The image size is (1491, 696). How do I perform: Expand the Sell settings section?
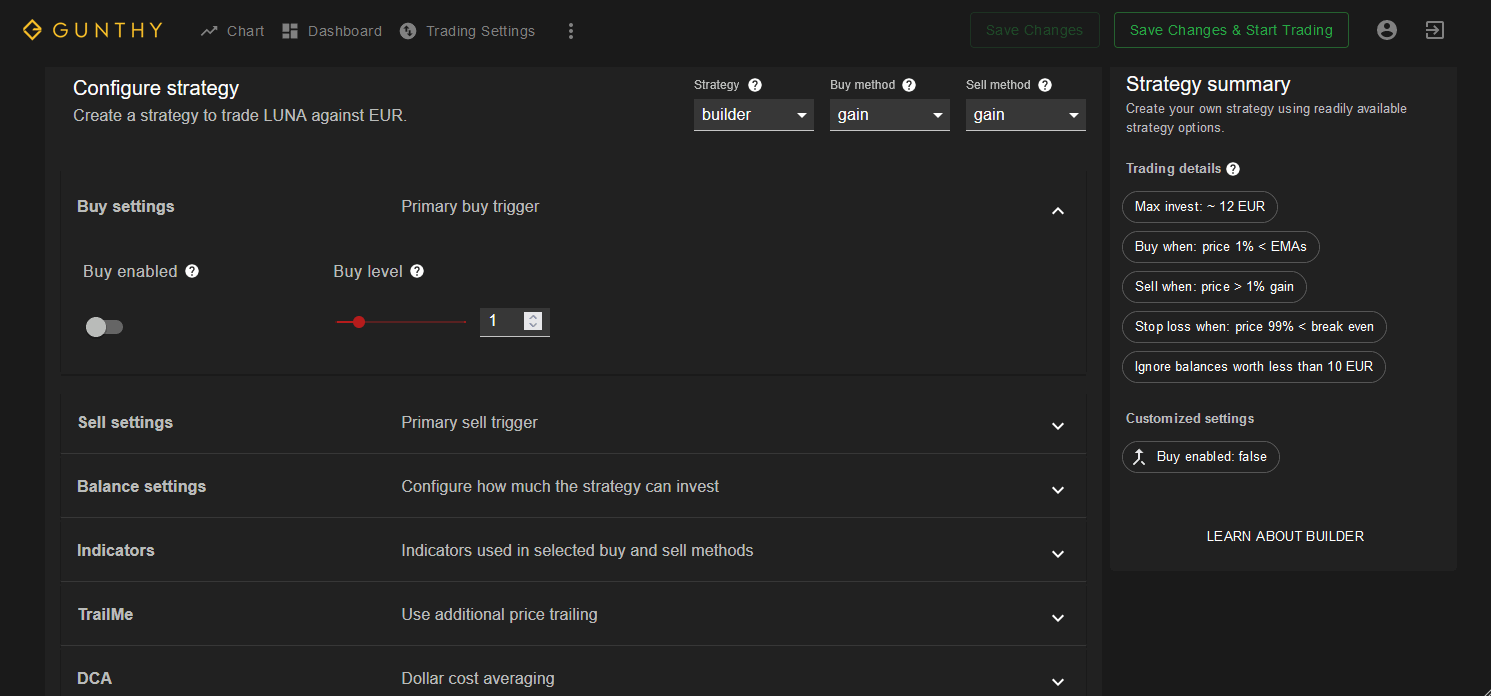click(574, 422)
